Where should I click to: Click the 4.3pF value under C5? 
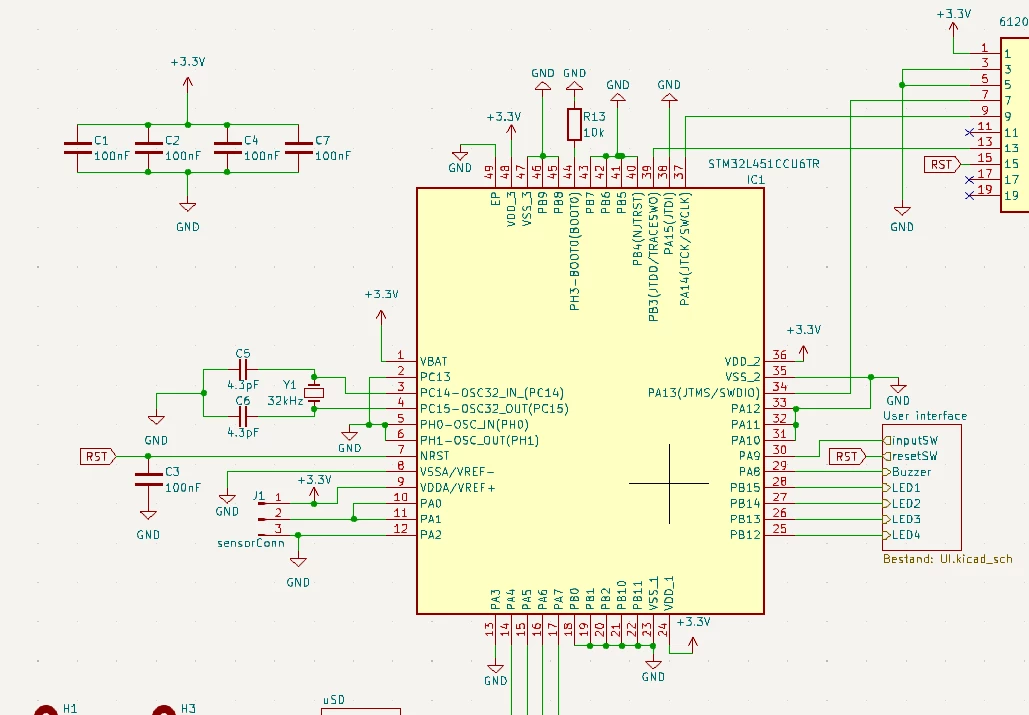pos(243,385)
